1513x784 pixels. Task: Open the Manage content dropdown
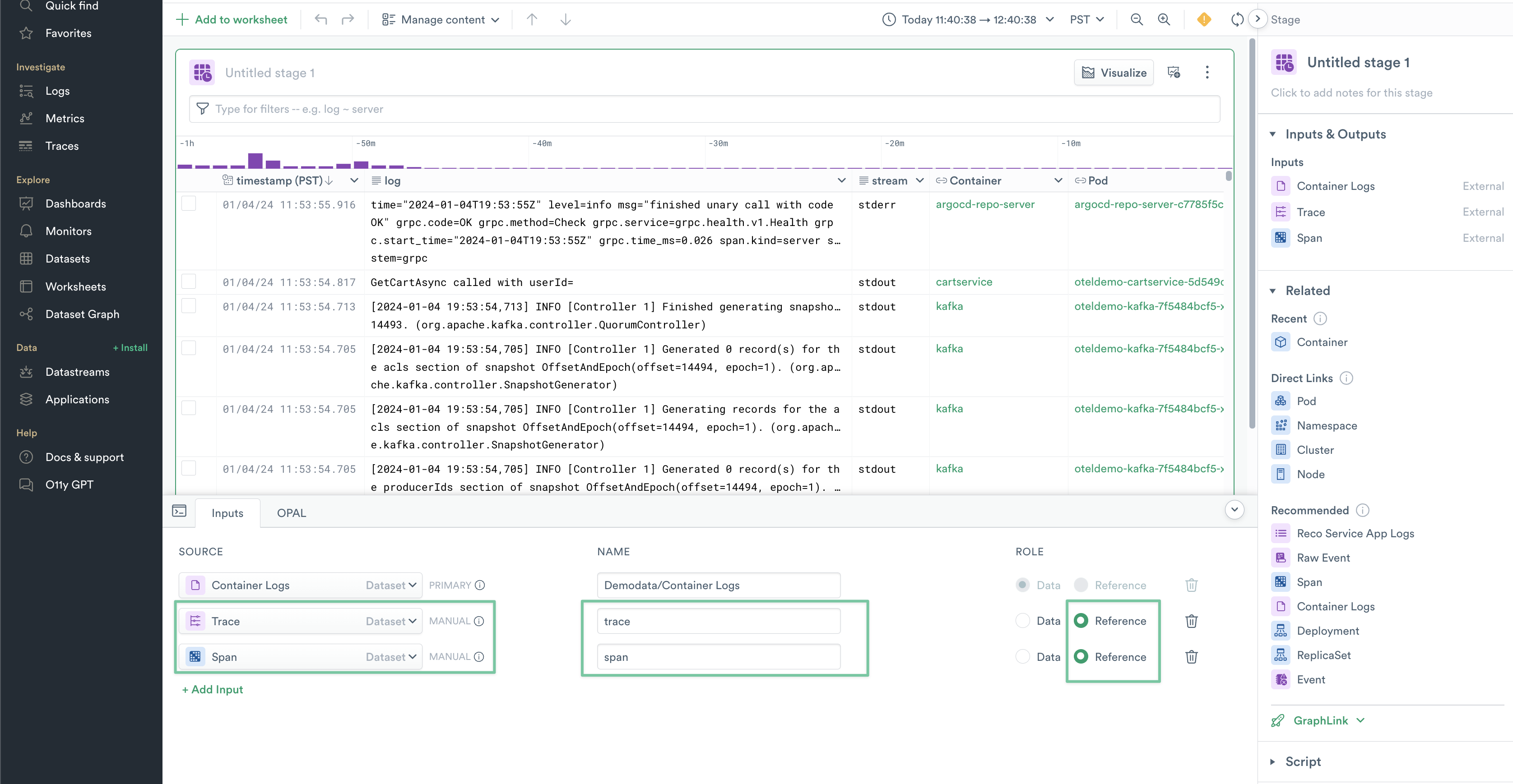tap(441, 19)
